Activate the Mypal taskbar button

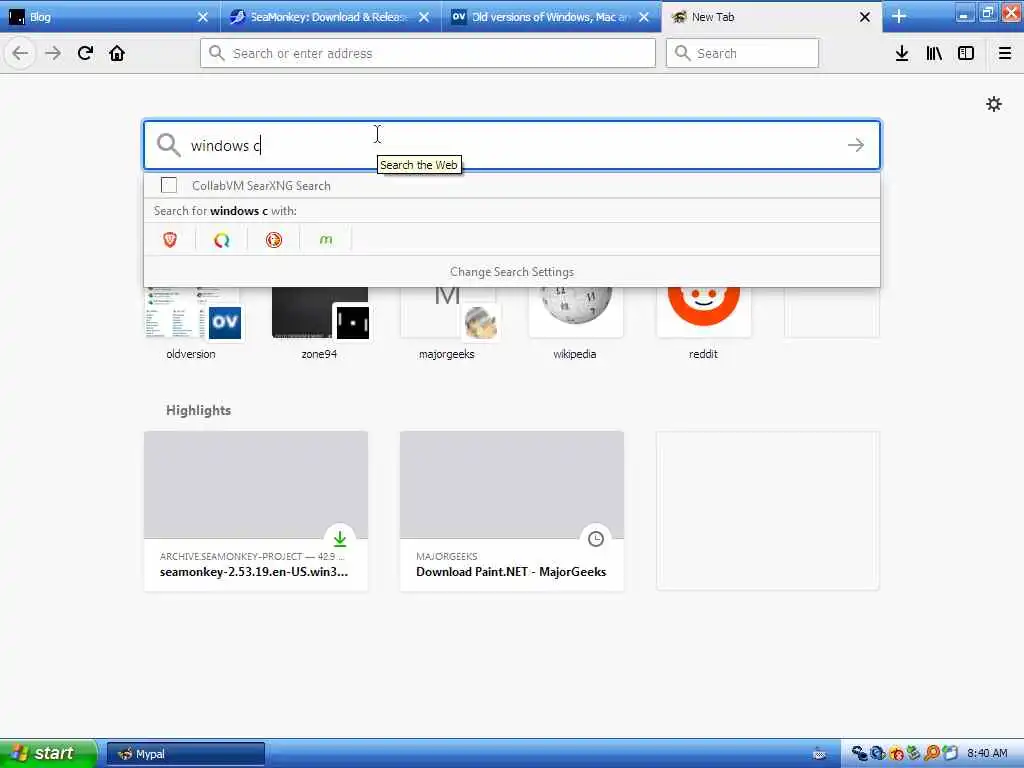pos(185,754)
